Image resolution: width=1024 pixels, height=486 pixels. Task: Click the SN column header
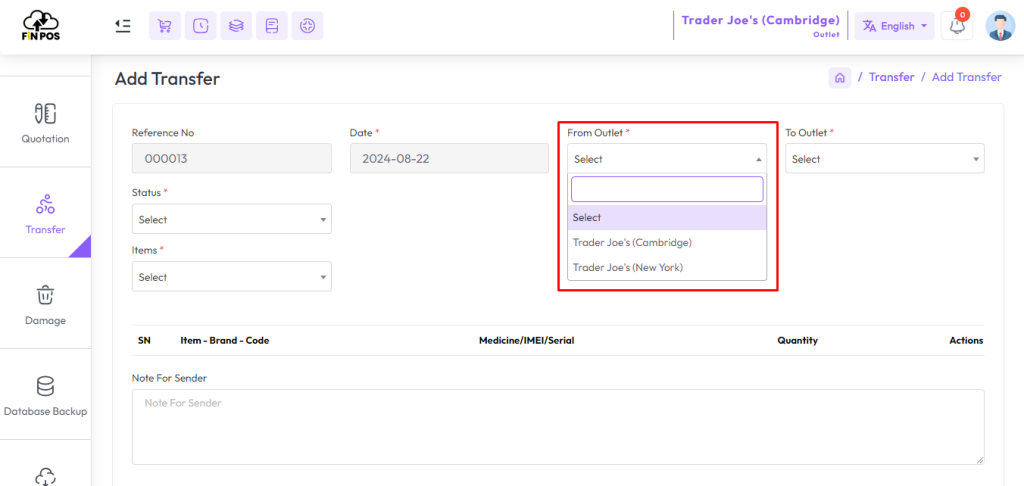click(144, 340)
